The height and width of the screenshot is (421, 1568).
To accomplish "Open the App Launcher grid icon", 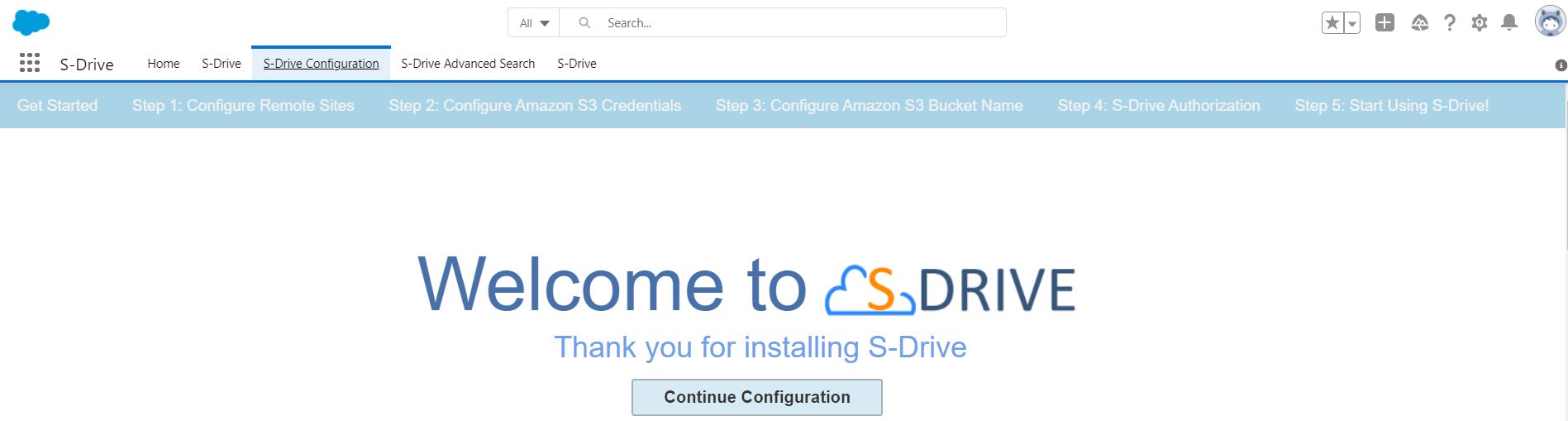I will coord(30,63).
